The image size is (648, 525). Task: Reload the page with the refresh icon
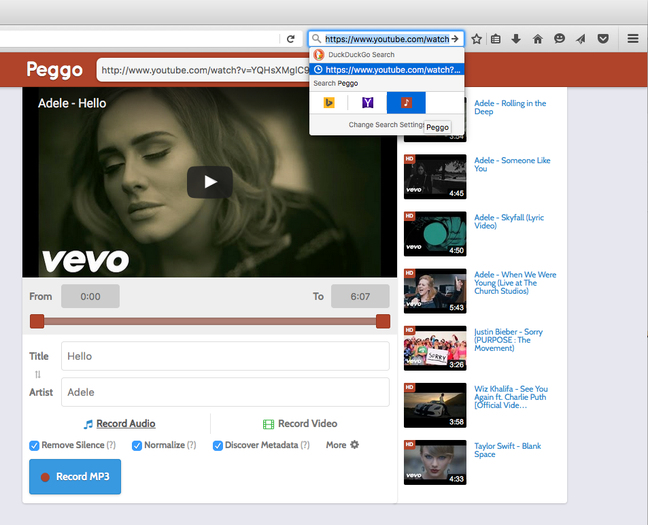(291, 39)
